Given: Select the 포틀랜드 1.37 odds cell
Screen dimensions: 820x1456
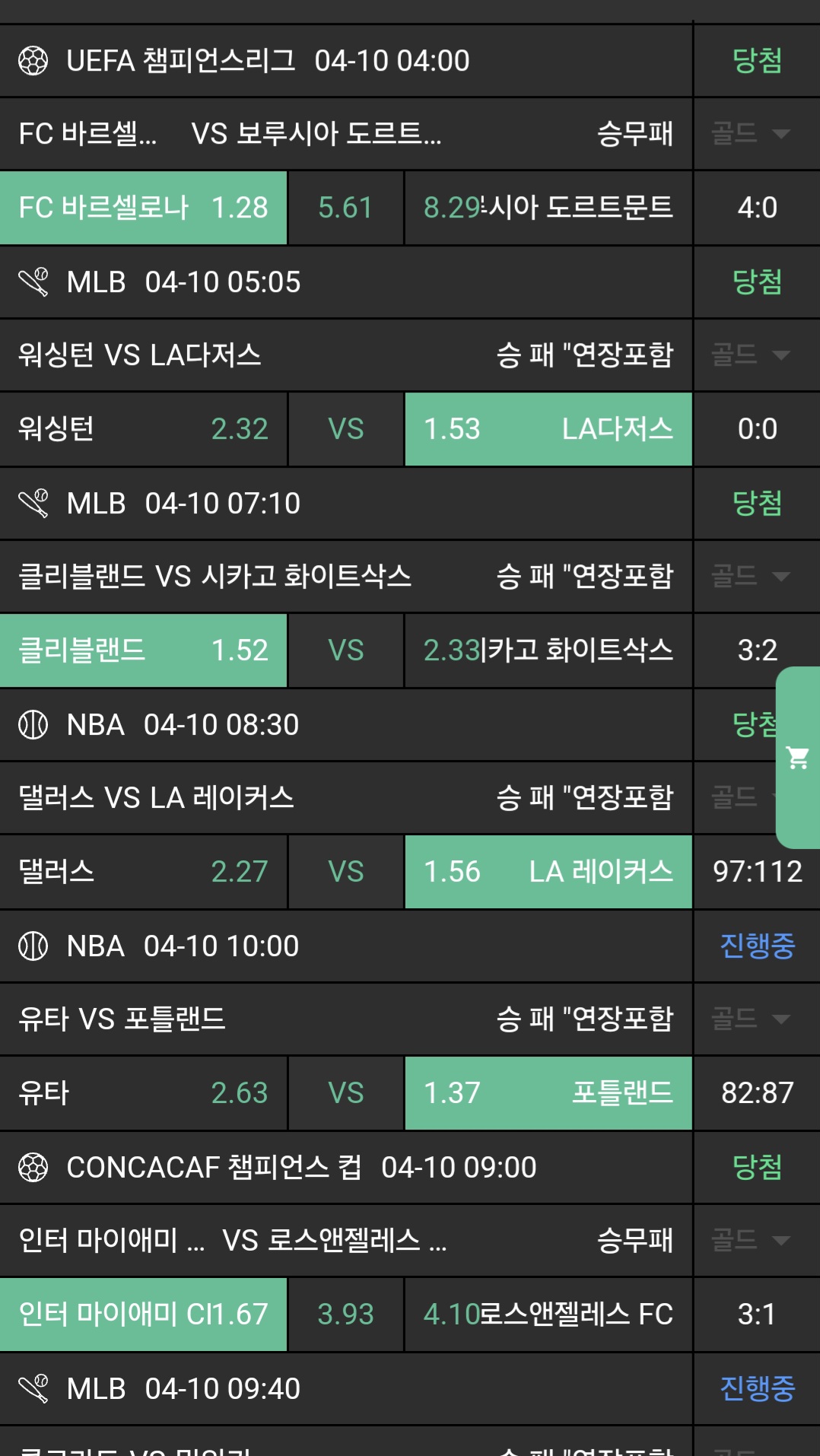Looking at the screenshot, I should point(548,1093).
